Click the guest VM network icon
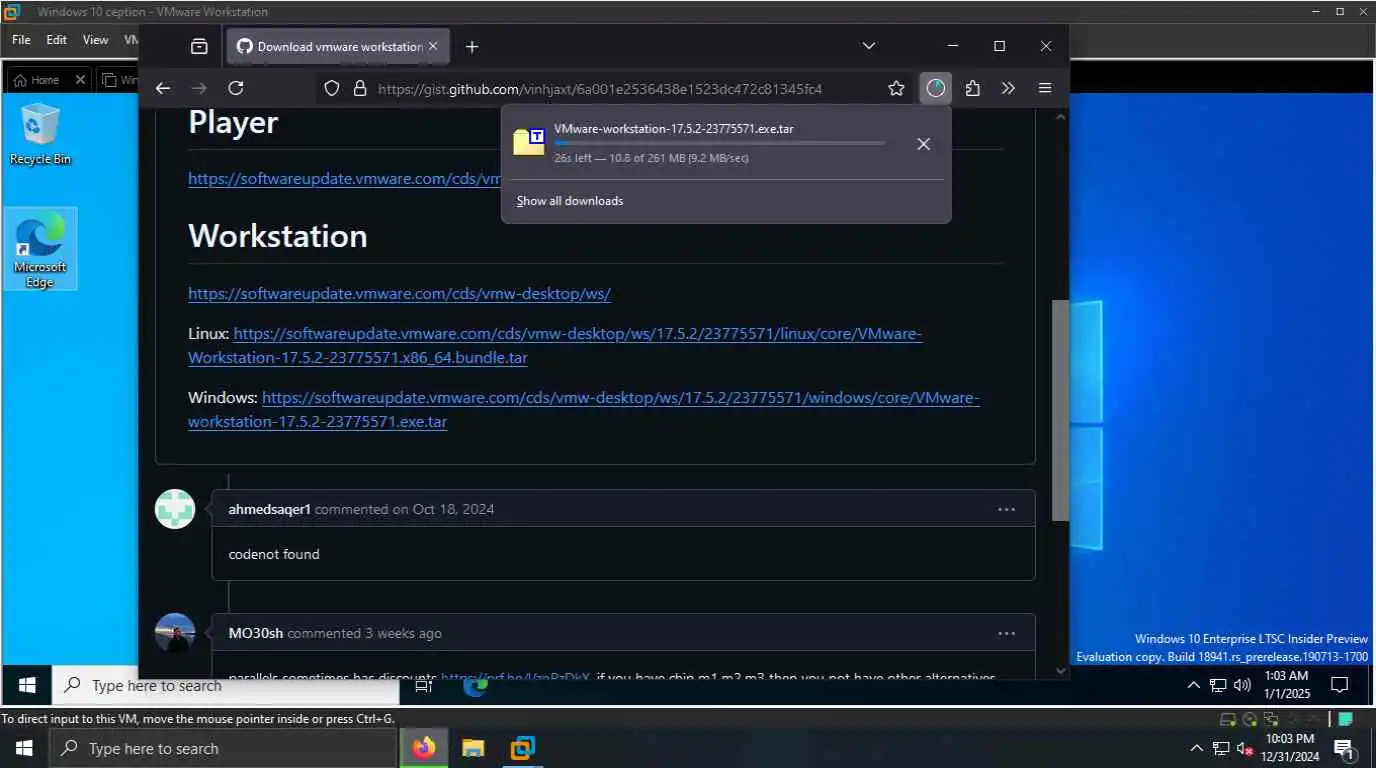 1218,685
